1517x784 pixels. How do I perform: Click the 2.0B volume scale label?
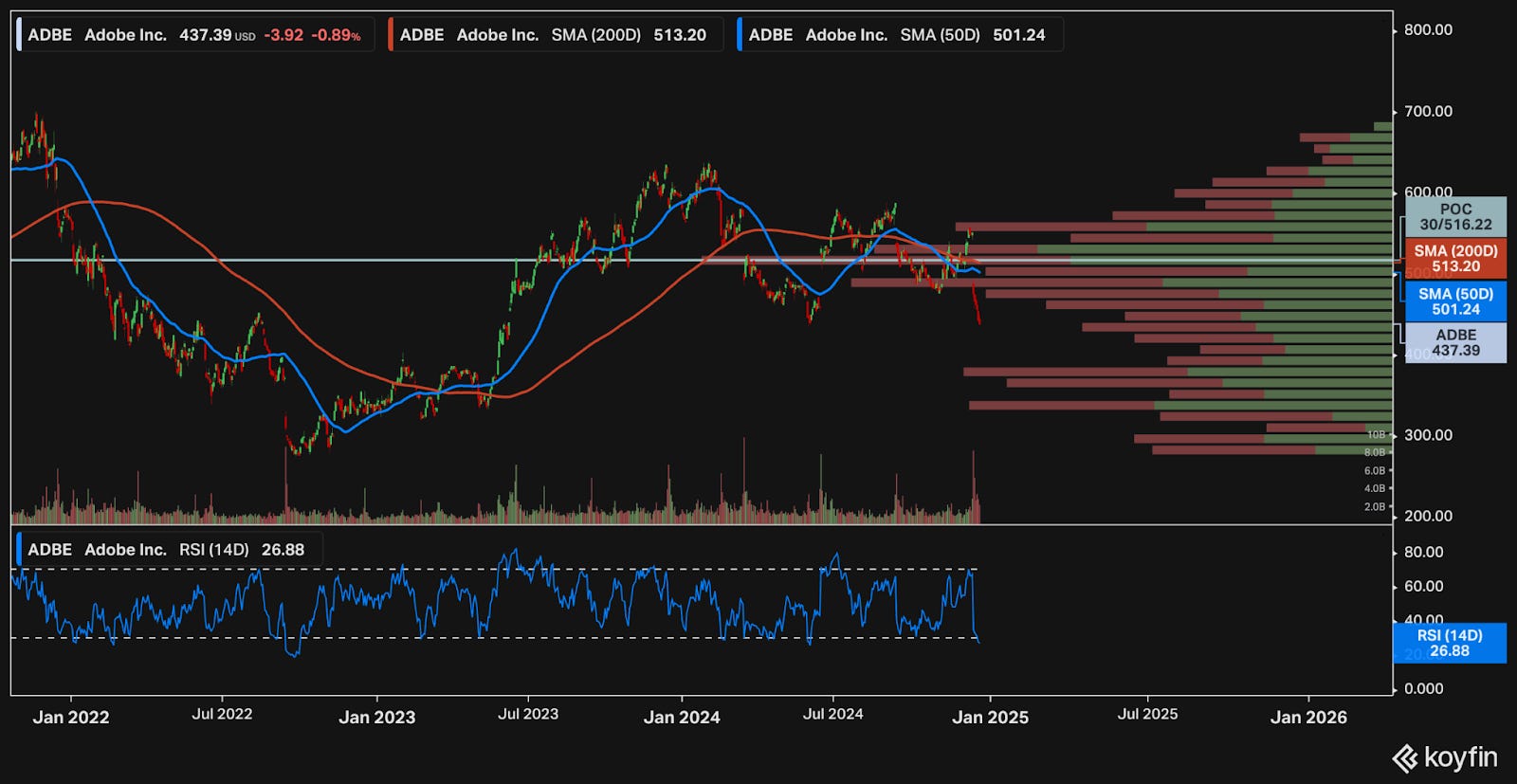pos(1375,507)
